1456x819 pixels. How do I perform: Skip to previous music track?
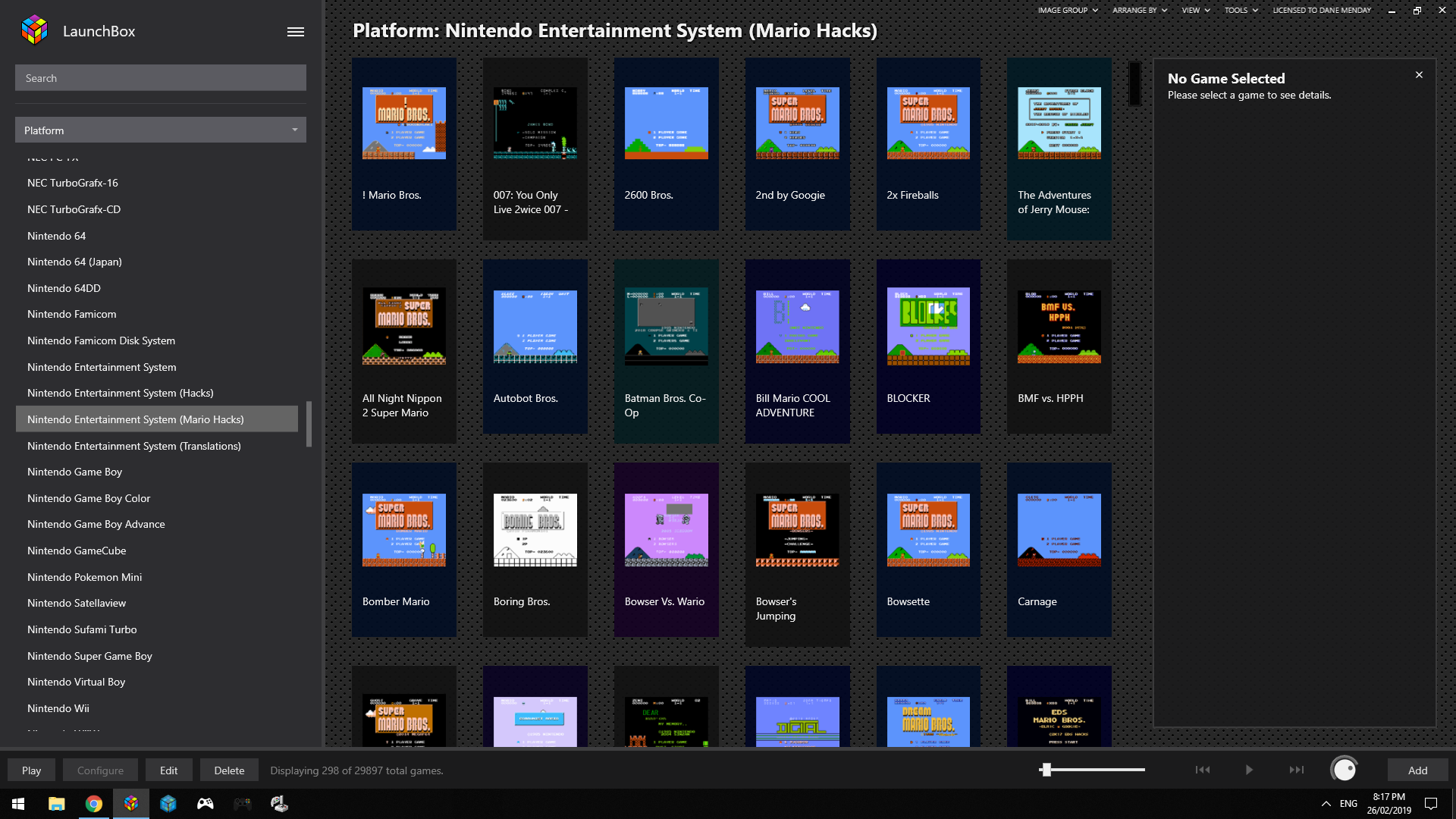click(x=1203, y=770)
